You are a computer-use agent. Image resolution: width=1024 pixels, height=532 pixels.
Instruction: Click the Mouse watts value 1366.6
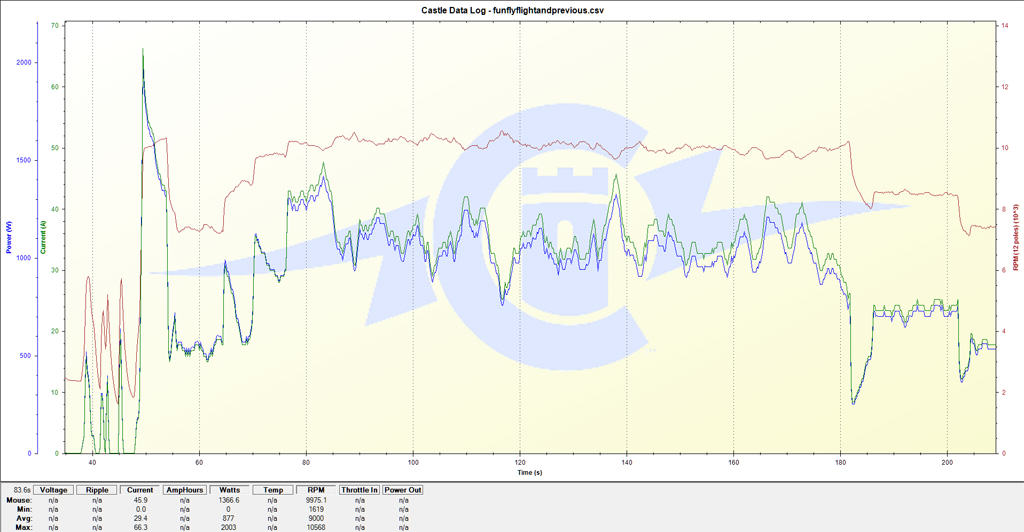[x=229, y=501]
